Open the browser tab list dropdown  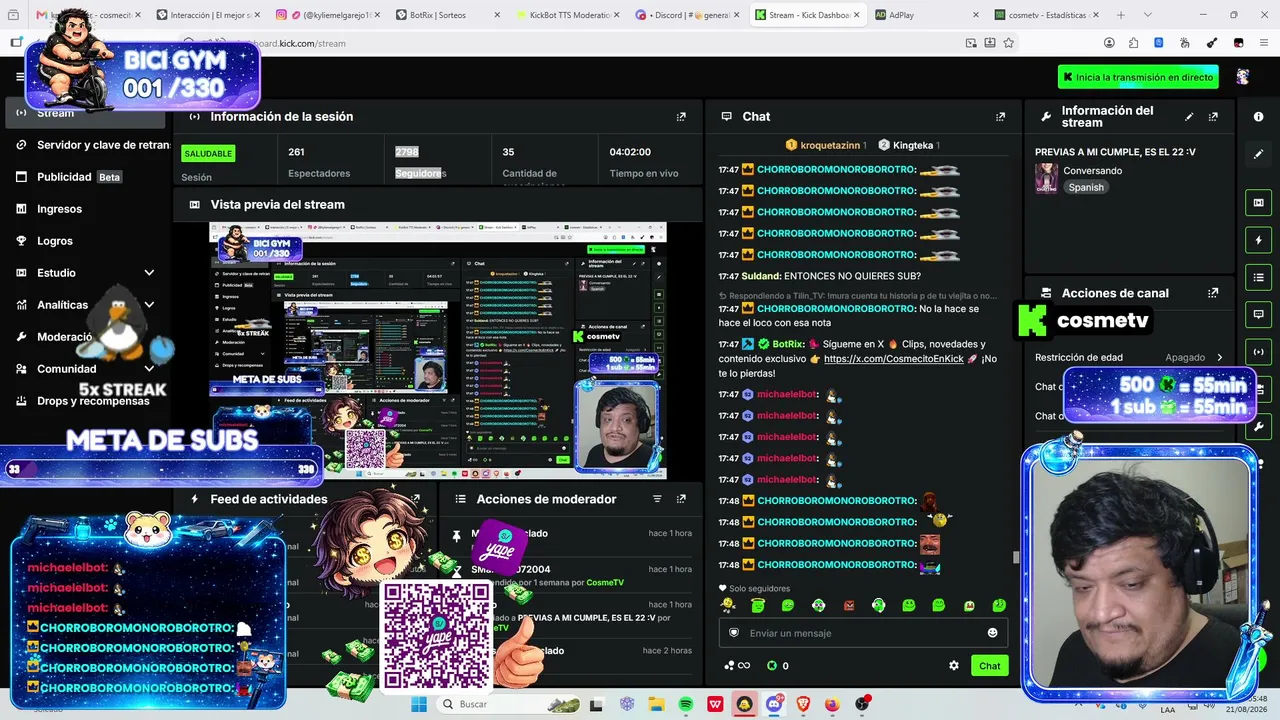[x=1147, y=15]
